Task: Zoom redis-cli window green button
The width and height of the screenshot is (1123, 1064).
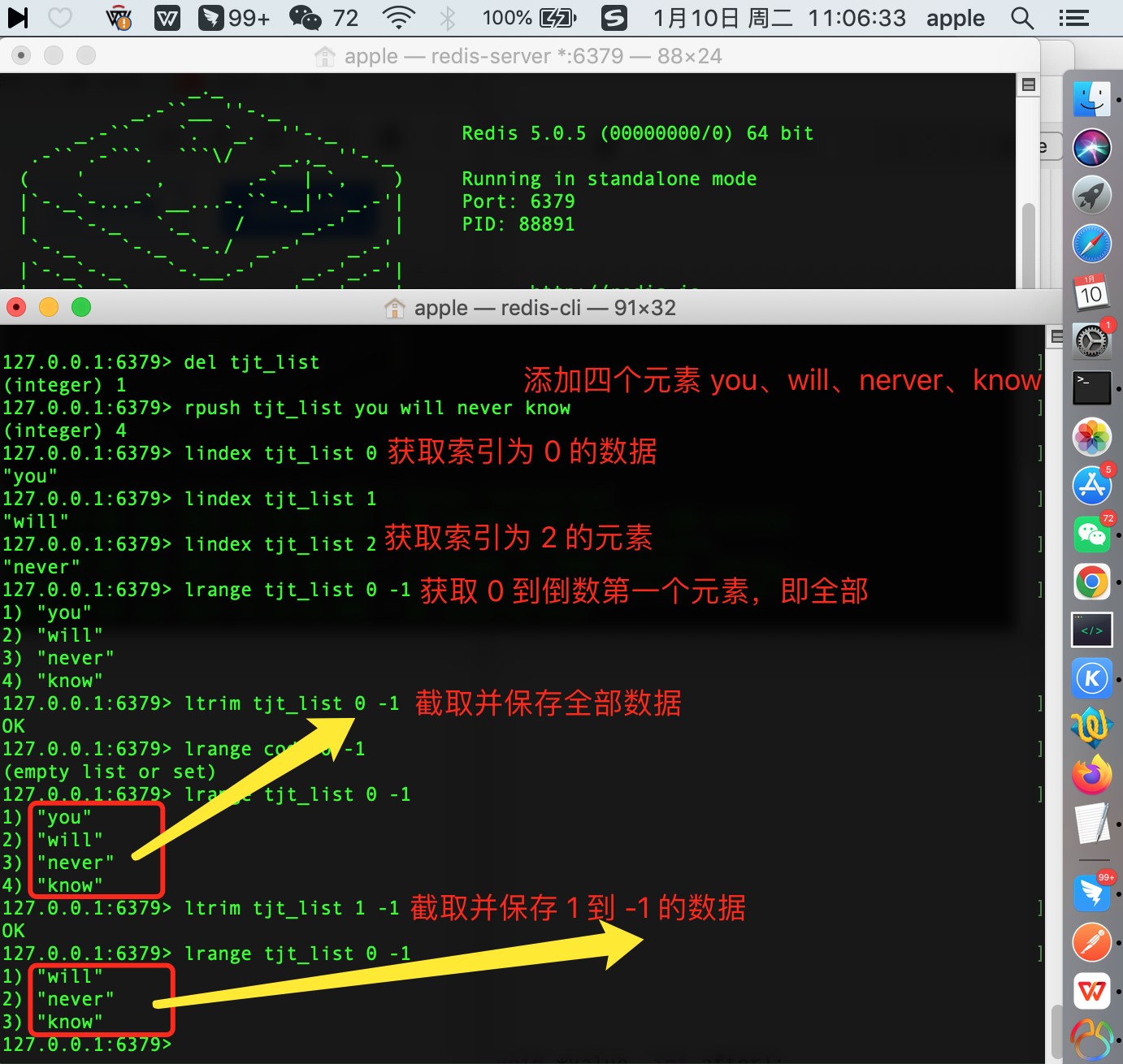Action: point(81,307)
